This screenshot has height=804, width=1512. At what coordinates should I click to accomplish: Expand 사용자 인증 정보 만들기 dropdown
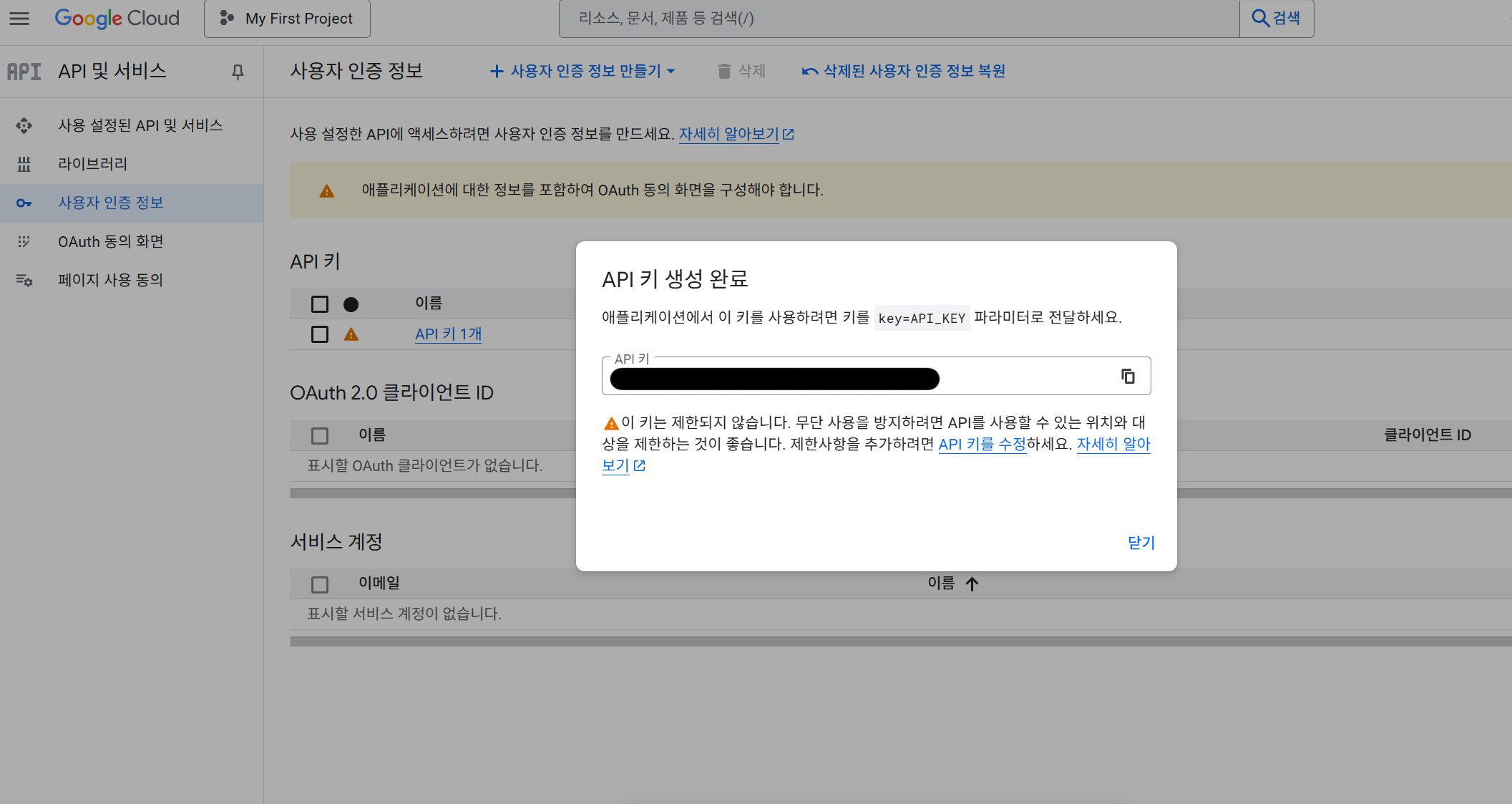click(x=582, y=71)
